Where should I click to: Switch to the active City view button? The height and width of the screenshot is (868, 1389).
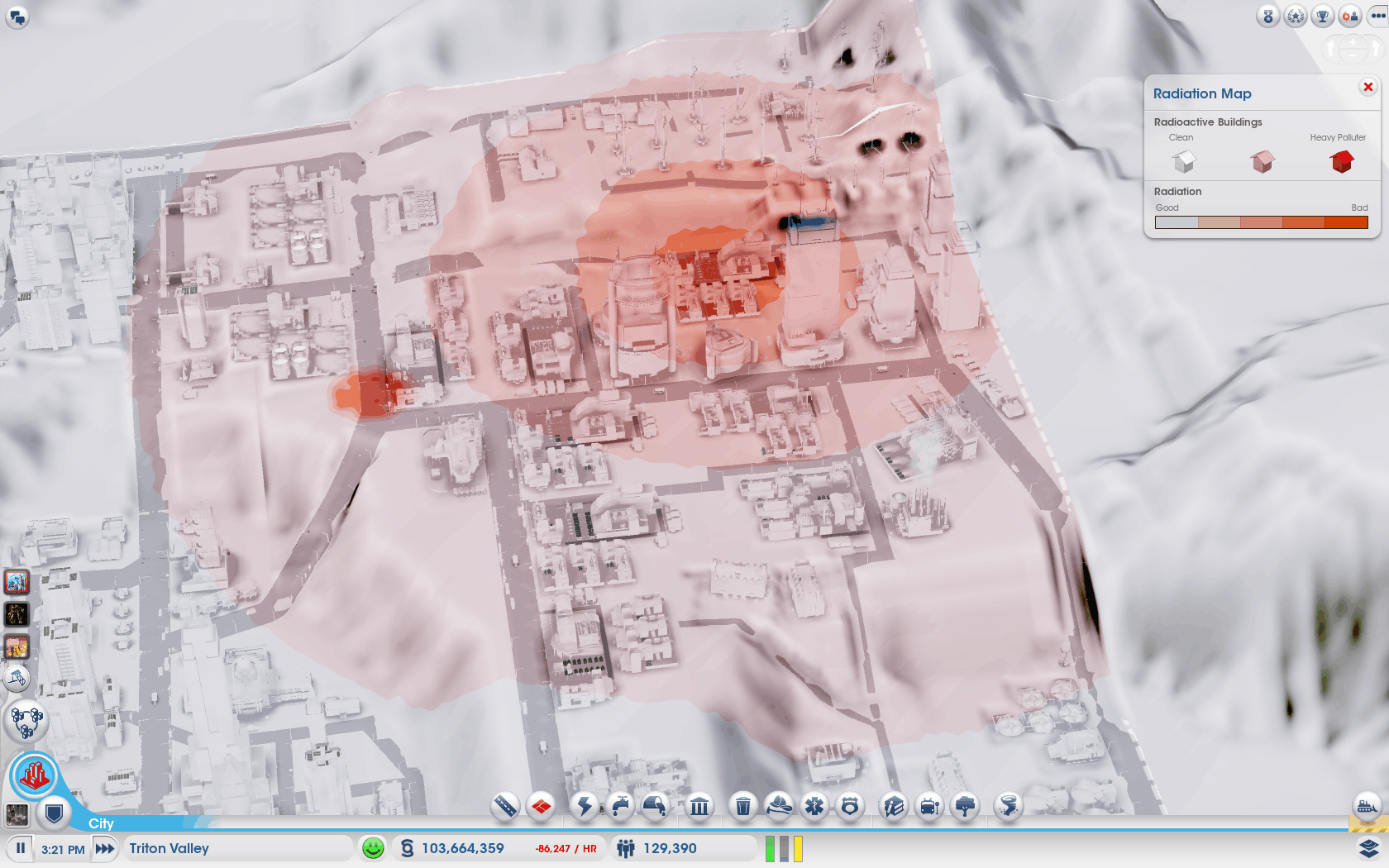click(35, 775)
